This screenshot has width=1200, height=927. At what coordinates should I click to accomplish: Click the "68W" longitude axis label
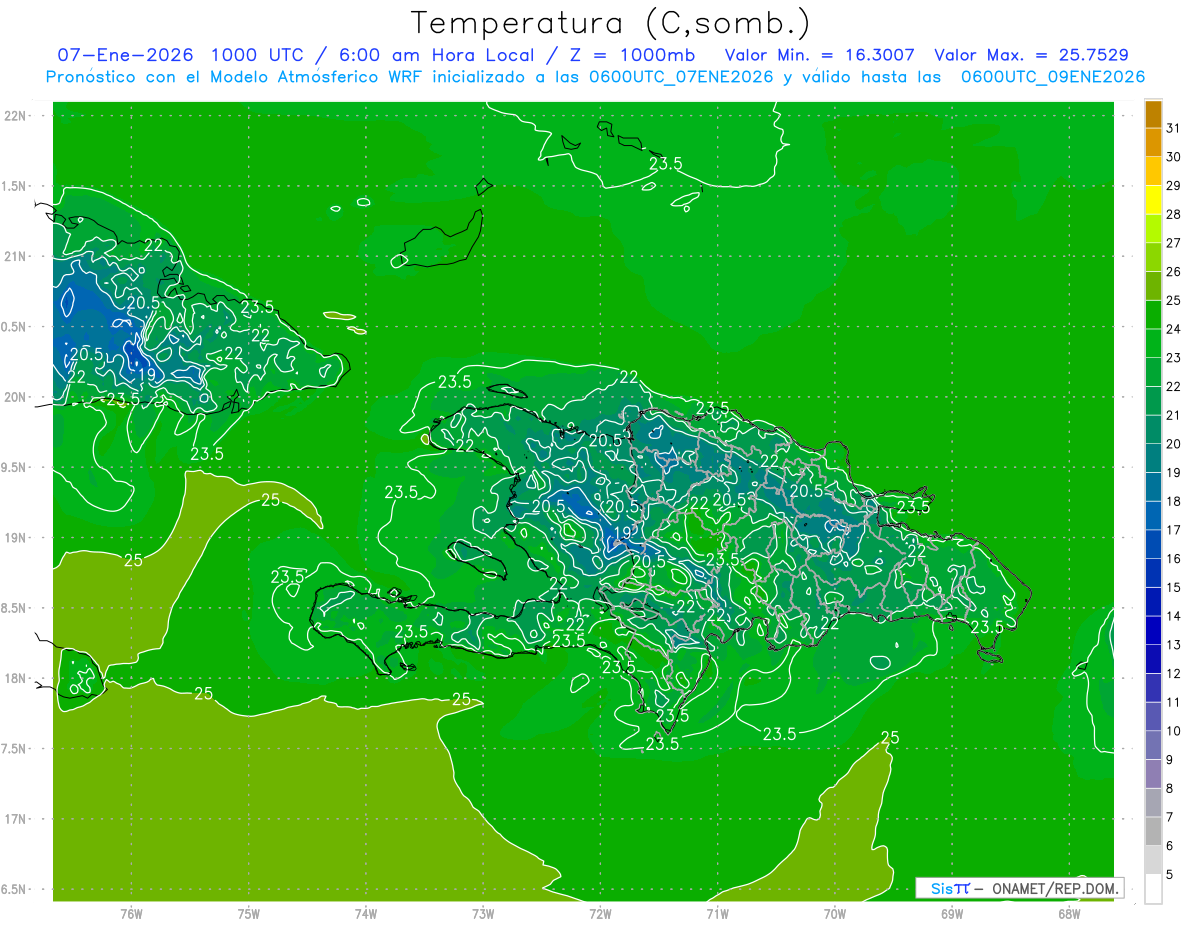(x=1068, y=914)
